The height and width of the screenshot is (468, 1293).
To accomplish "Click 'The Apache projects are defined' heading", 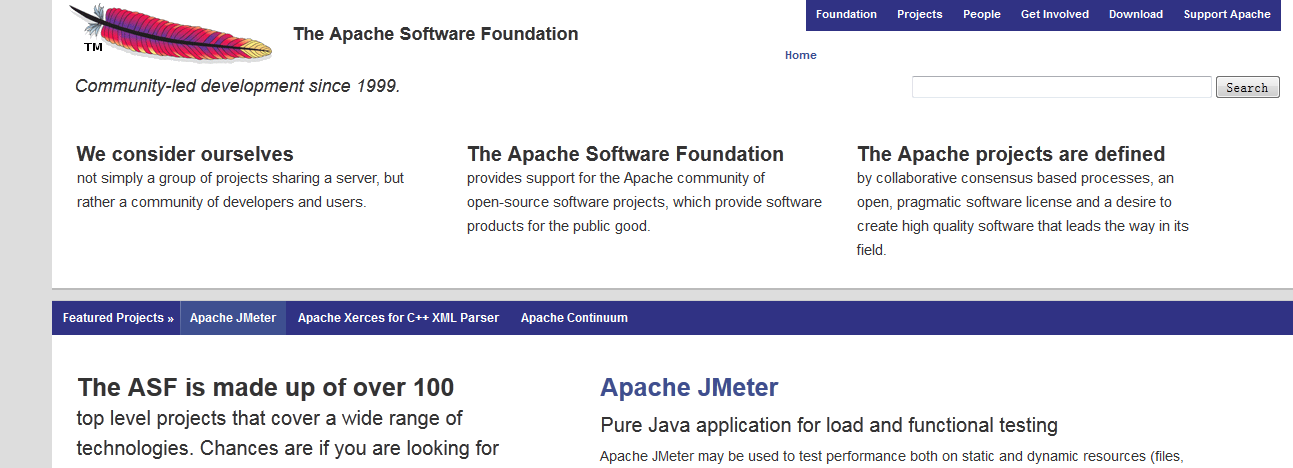I will click(x=1011, y=154).
